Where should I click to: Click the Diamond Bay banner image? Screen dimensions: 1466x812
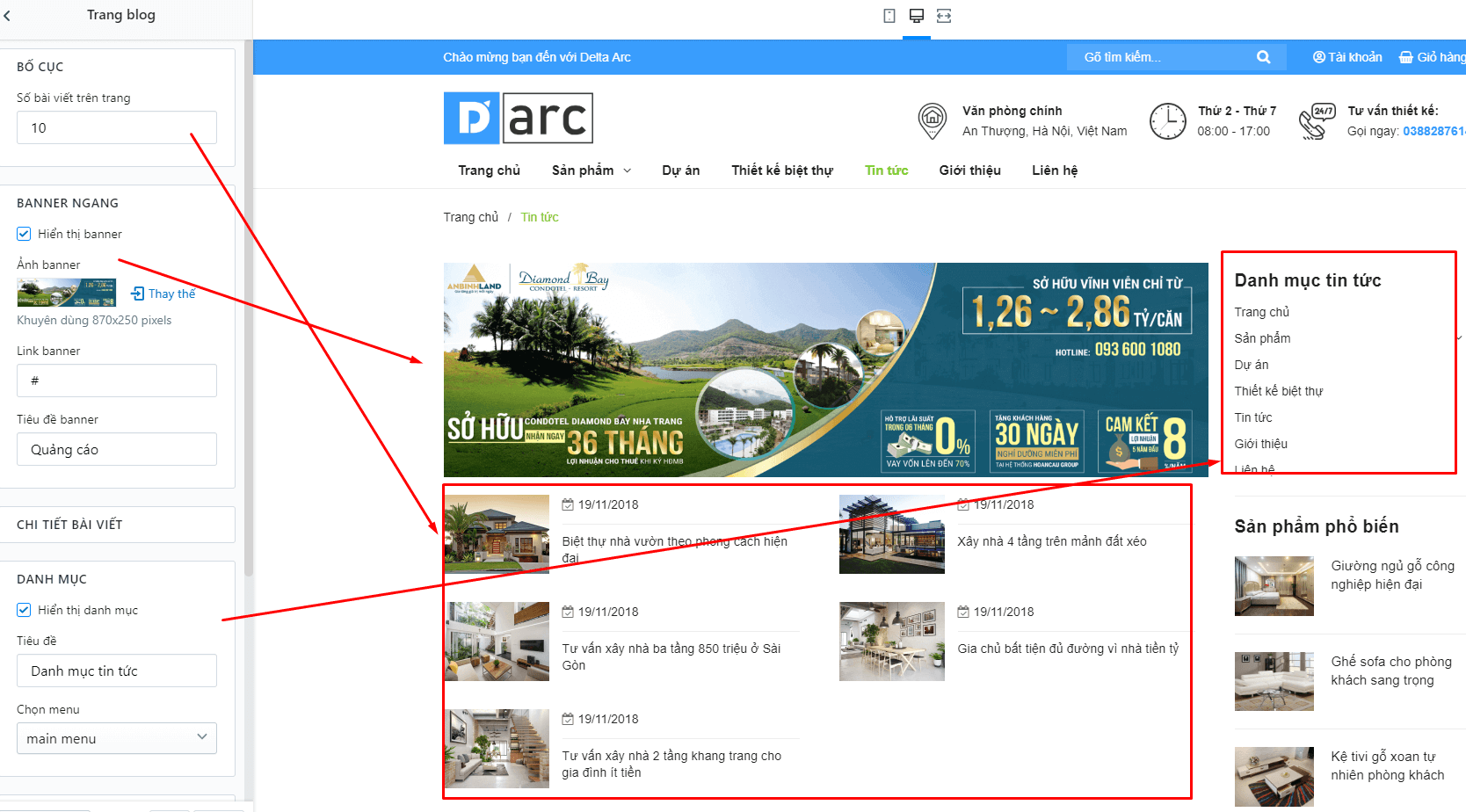[826, 370]
